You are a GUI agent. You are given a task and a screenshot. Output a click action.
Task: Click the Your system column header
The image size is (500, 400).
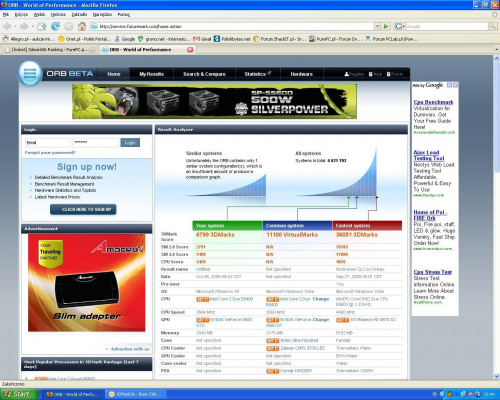click(227, 226)
